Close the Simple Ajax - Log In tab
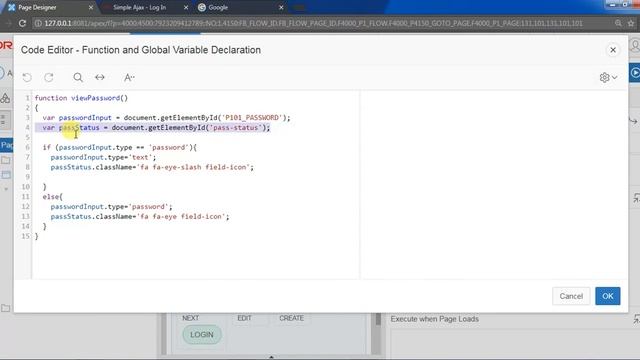Screen dimensions: 640x360 coord(186,7)
